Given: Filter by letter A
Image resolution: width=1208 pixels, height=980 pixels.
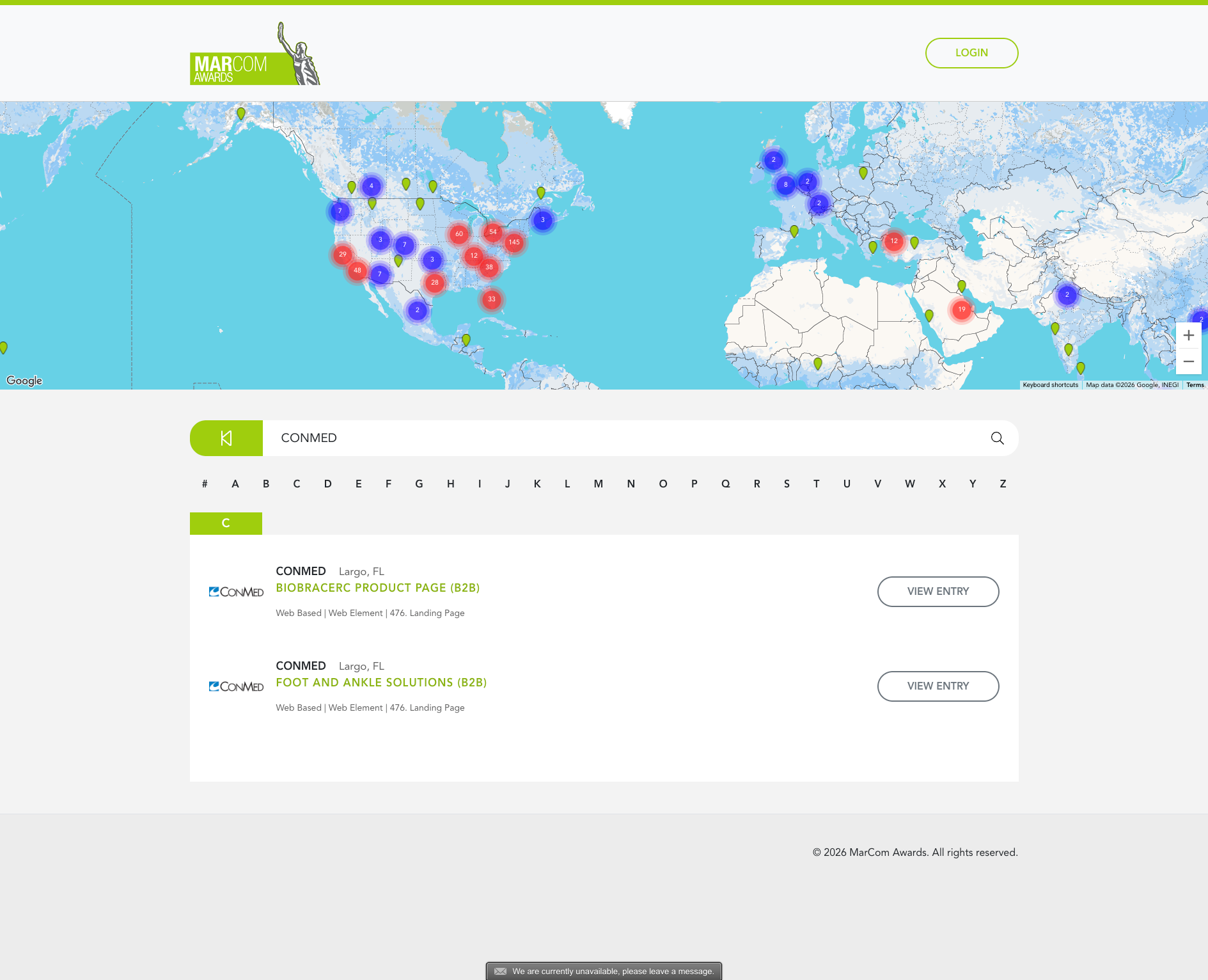Looking at the screenshot, I should [x=235, y=484].
